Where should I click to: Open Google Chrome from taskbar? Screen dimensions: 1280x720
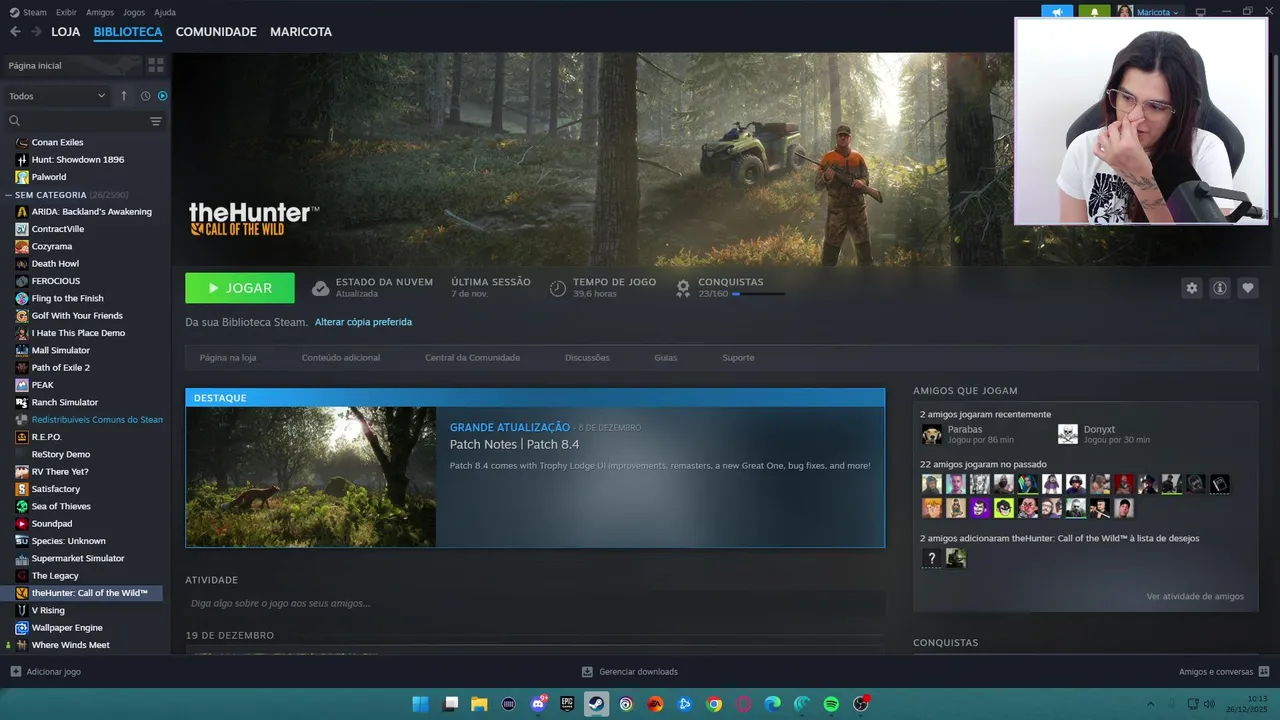click(x=714, y=704)
